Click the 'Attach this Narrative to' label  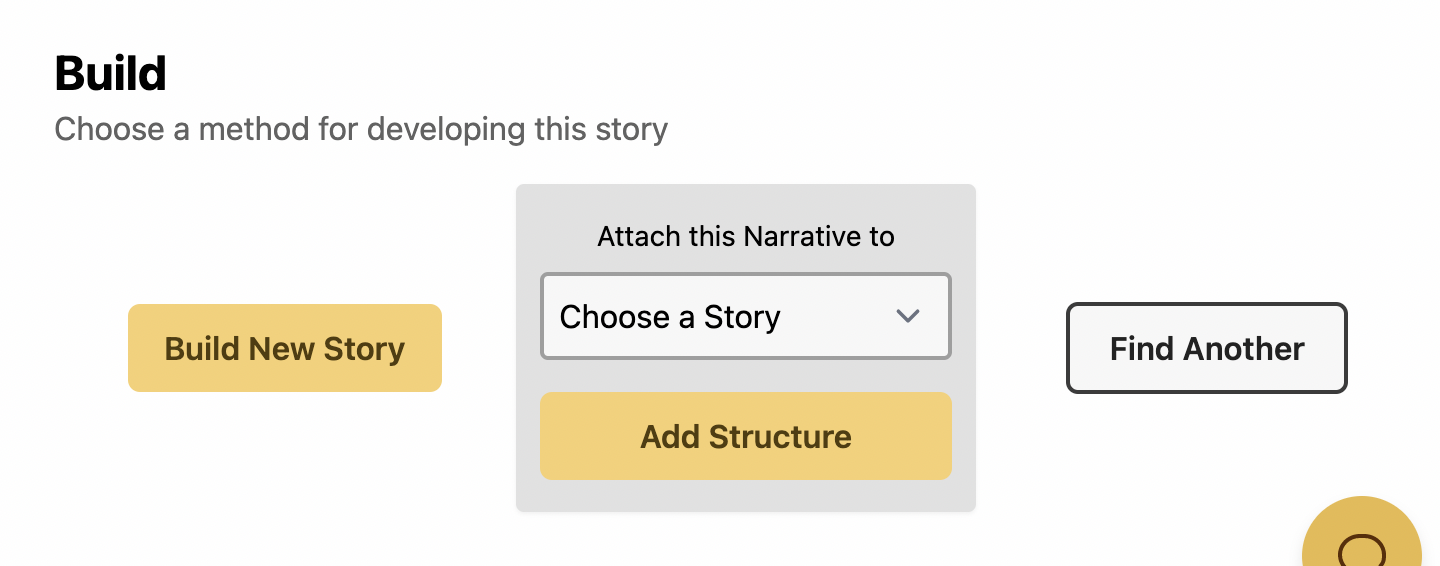tap(746, 236)
